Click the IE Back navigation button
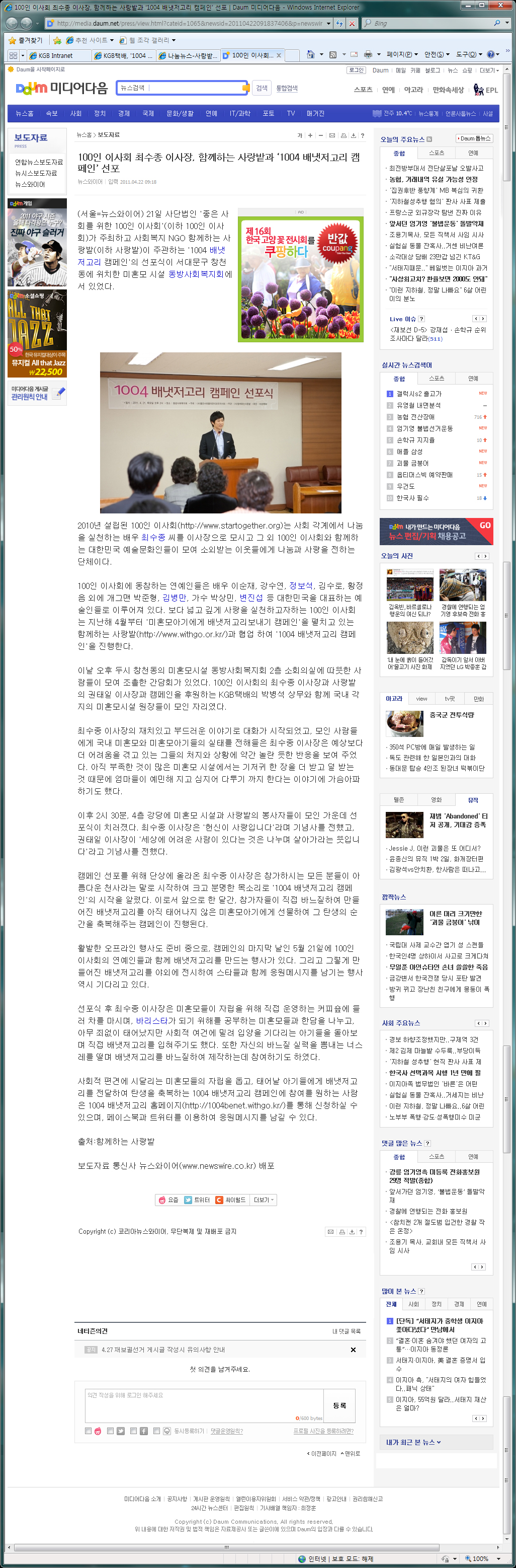 [x=12, y=23]
